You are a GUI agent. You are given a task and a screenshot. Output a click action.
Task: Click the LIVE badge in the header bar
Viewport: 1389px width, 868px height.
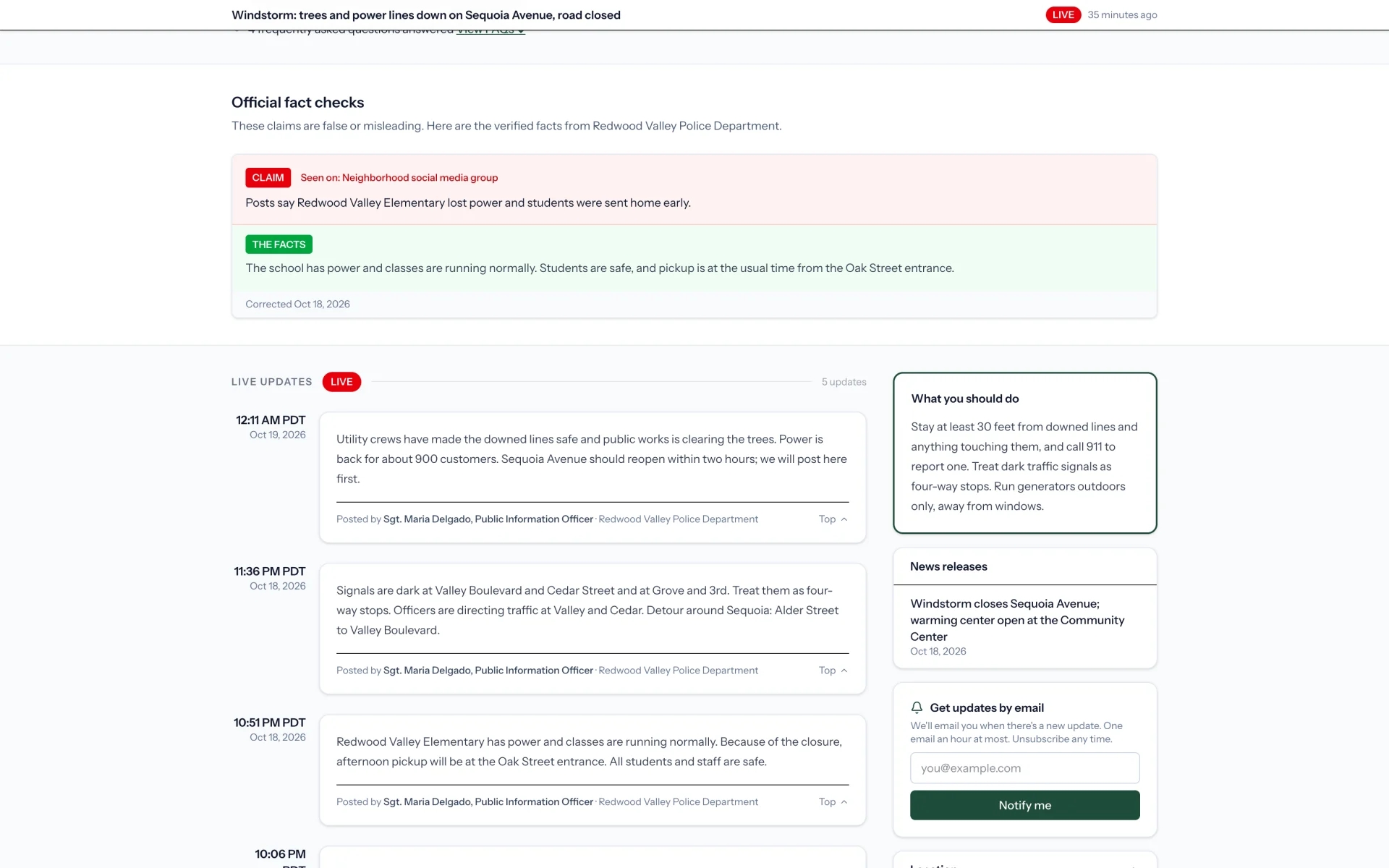pyautogui.click(x=1063, y=14)
